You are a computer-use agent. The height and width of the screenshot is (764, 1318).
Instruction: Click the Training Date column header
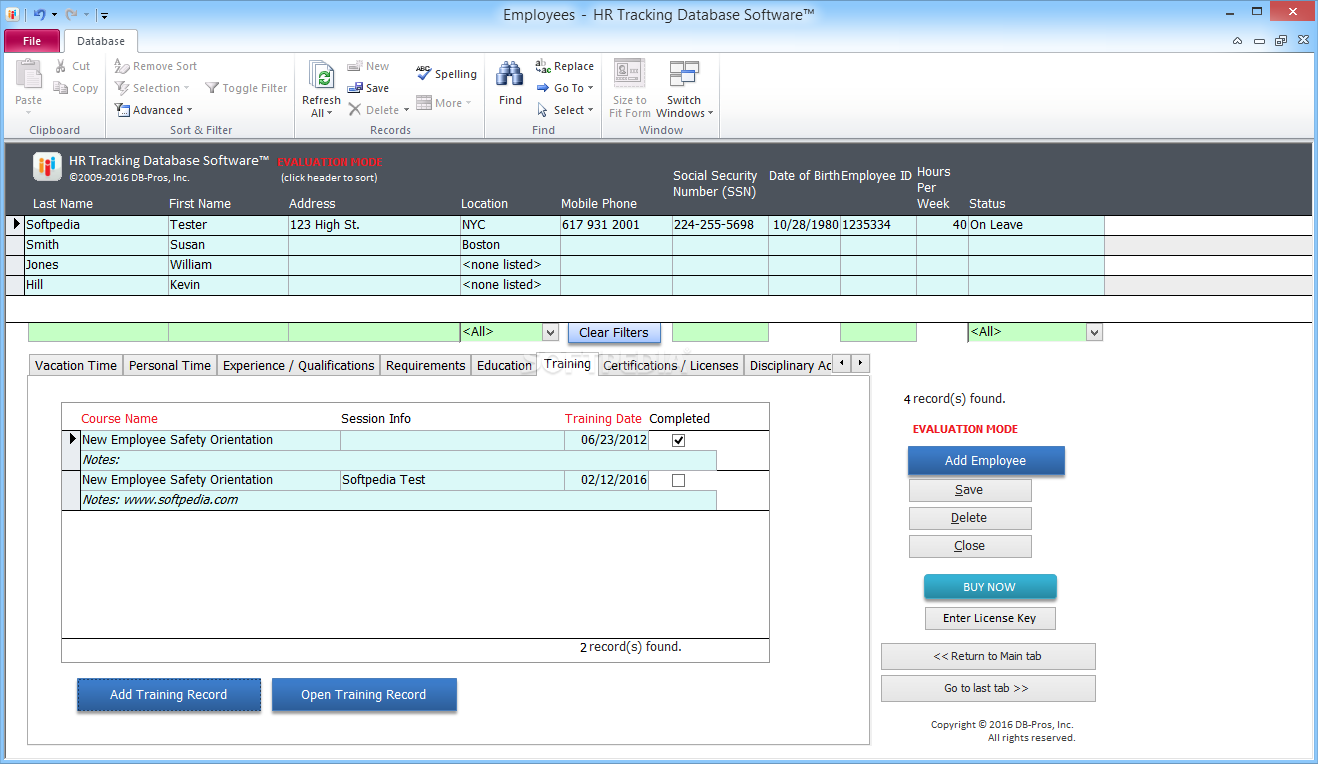[603, 419]
